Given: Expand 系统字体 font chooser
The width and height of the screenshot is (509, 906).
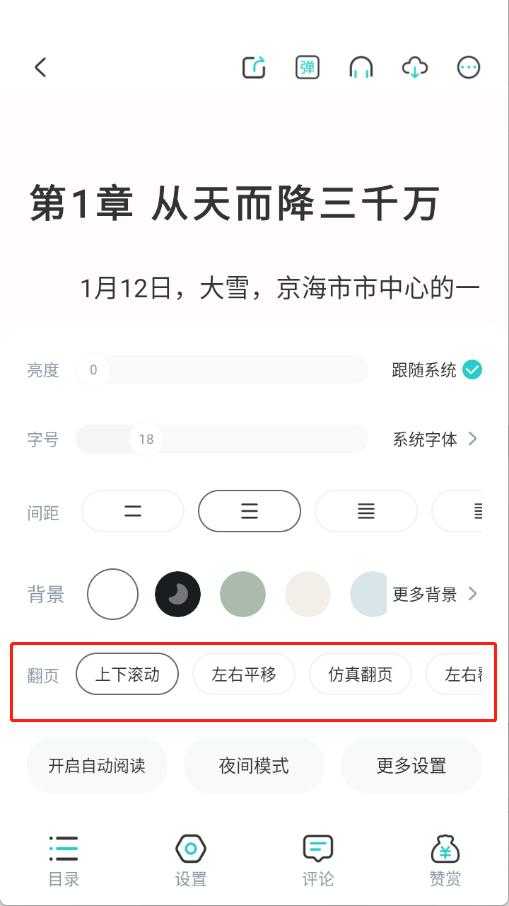Looking at the screenshot, I should (435, 440).
